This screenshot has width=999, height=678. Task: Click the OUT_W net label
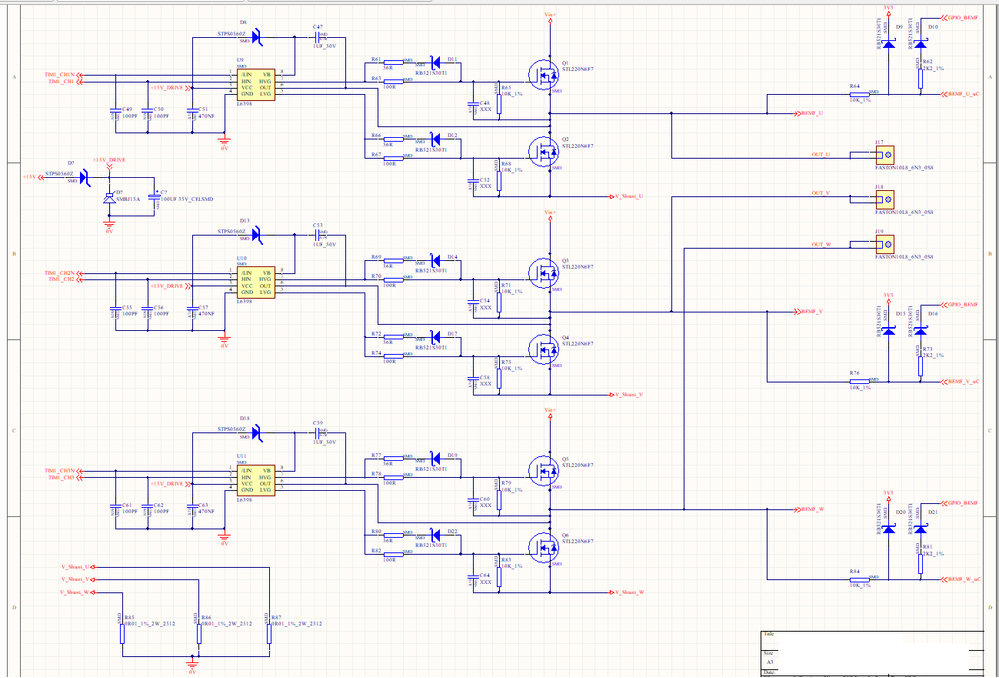tap(821, 244)
